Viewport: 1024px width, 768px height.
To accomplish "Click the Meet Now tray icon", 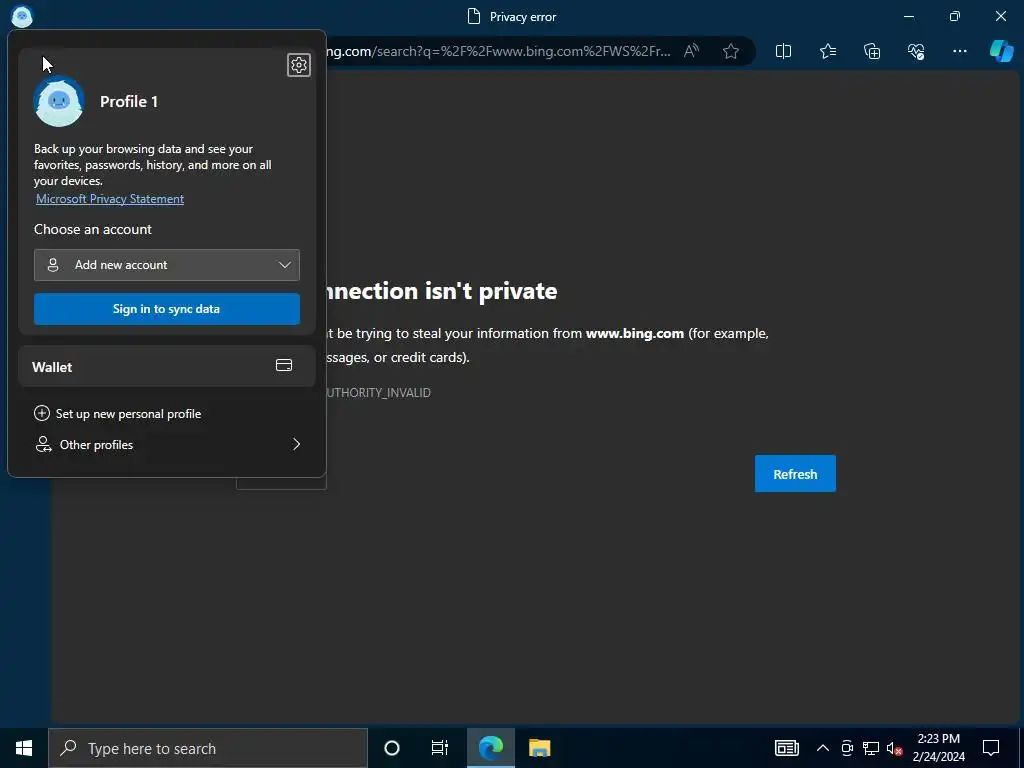I will coord(847,748).
